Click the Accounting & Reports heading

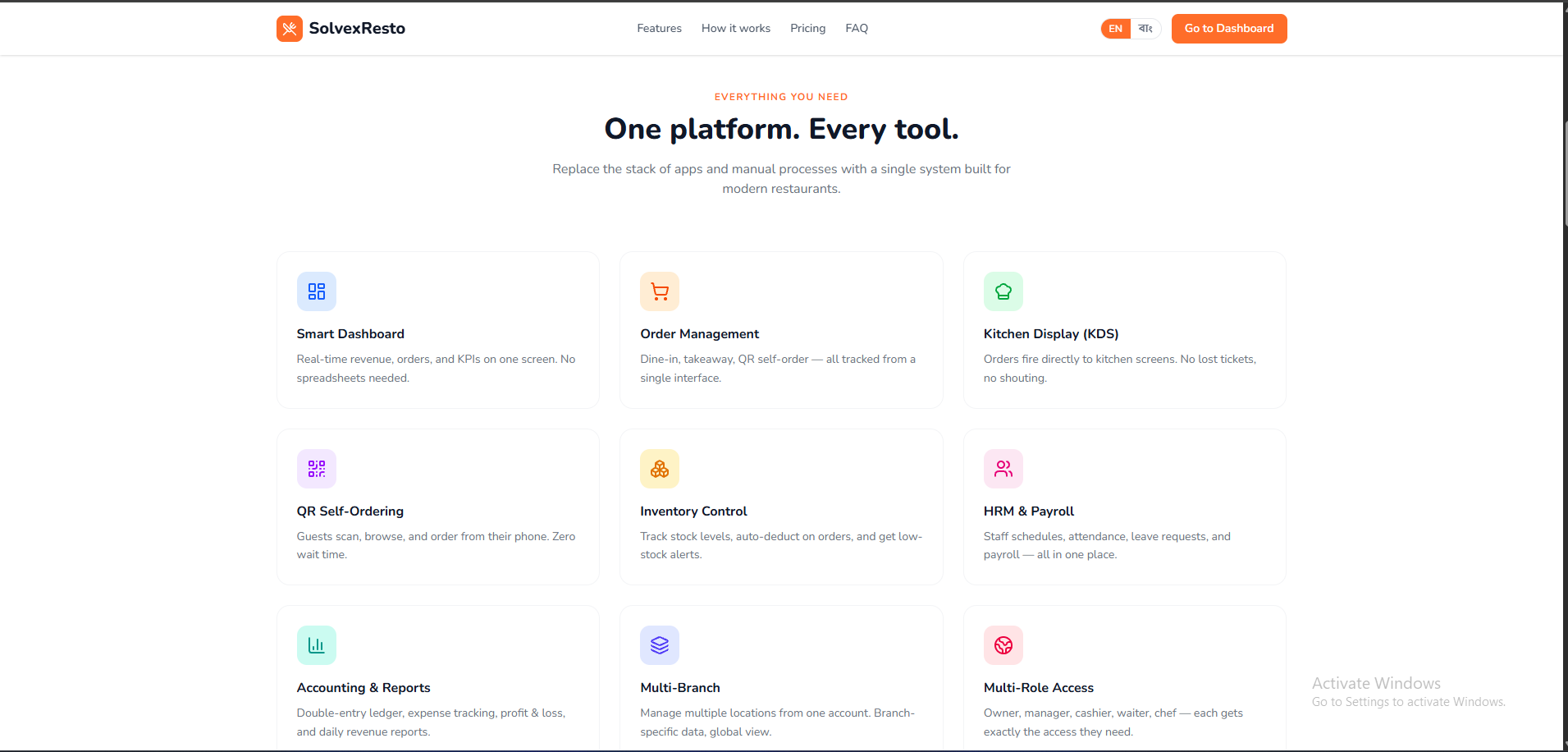click(363, 688)
